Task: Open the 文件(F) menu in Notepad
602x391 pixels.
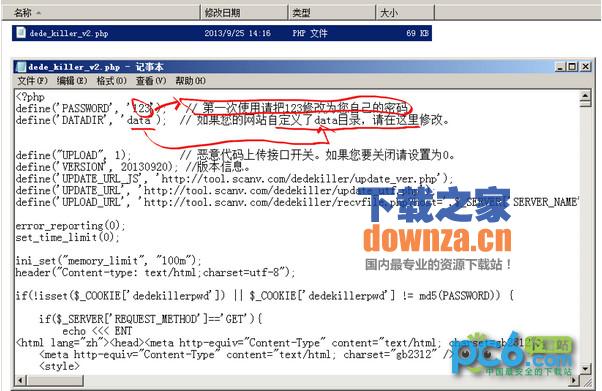Action: [x=32, y=81]
